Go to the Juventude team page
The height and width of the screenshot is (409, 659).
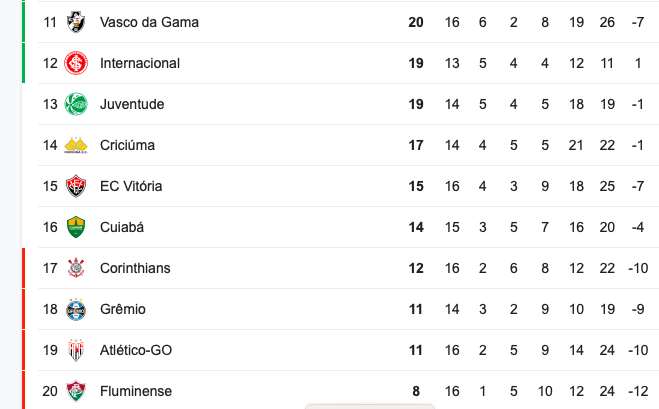(132, 104)
